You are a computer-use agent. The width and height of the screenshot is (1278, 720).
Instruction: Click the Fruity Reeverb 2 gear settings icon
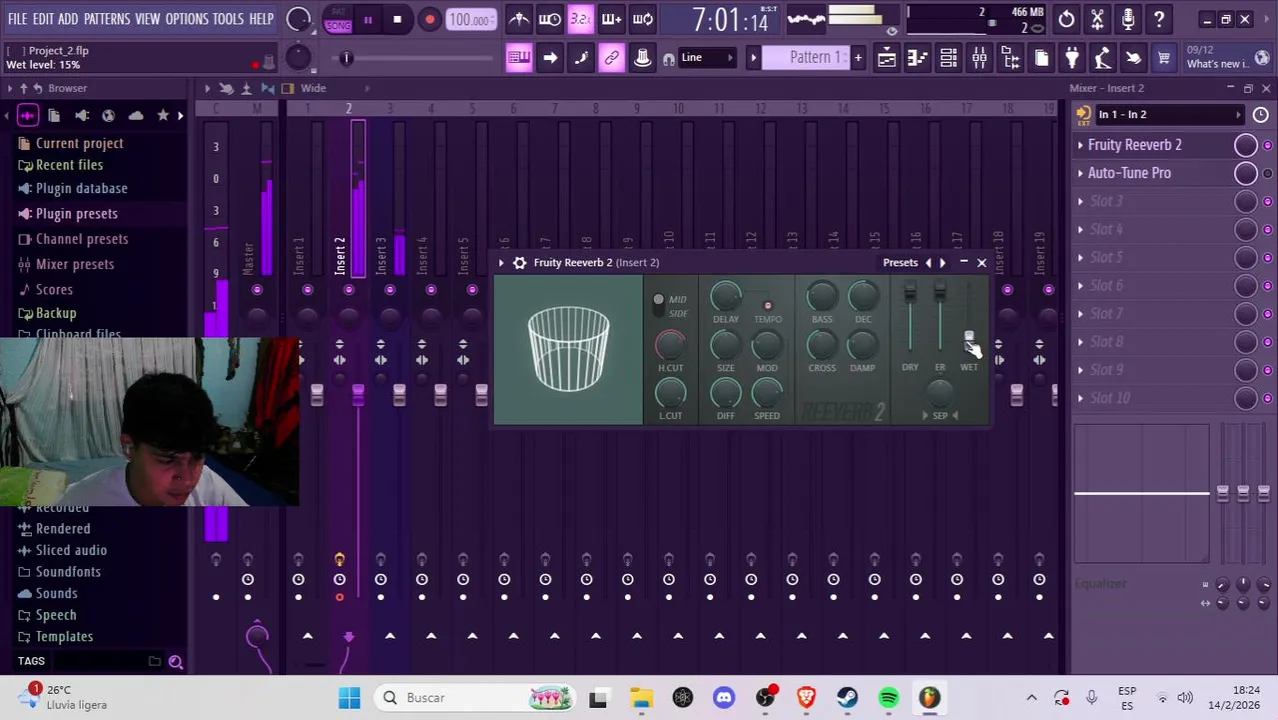[x=519, y=263]
